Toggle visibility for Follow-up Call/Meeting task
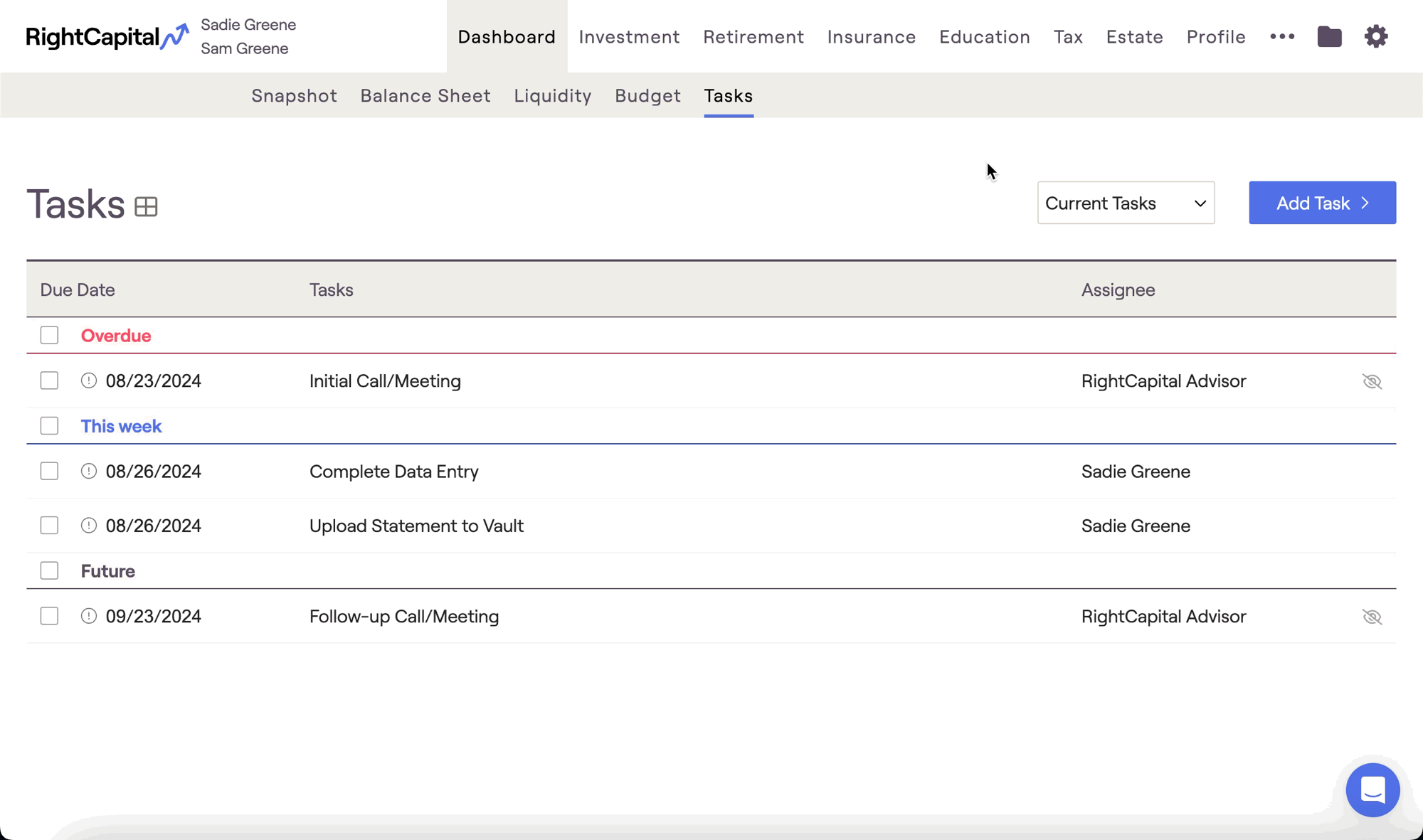This screenshot has width=1423, height=840. coord(1372,617)
